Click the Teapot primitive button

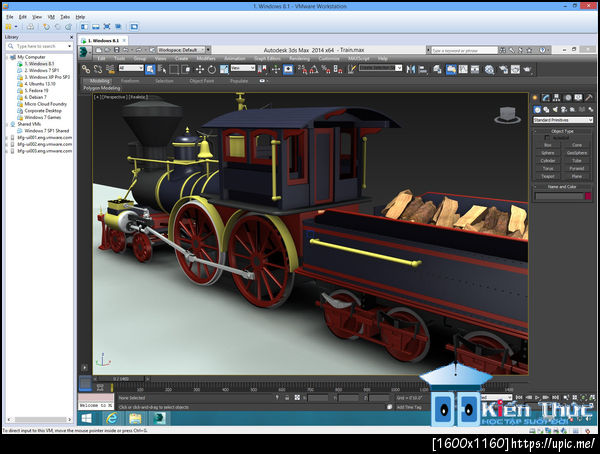click(x=547, y=176)
